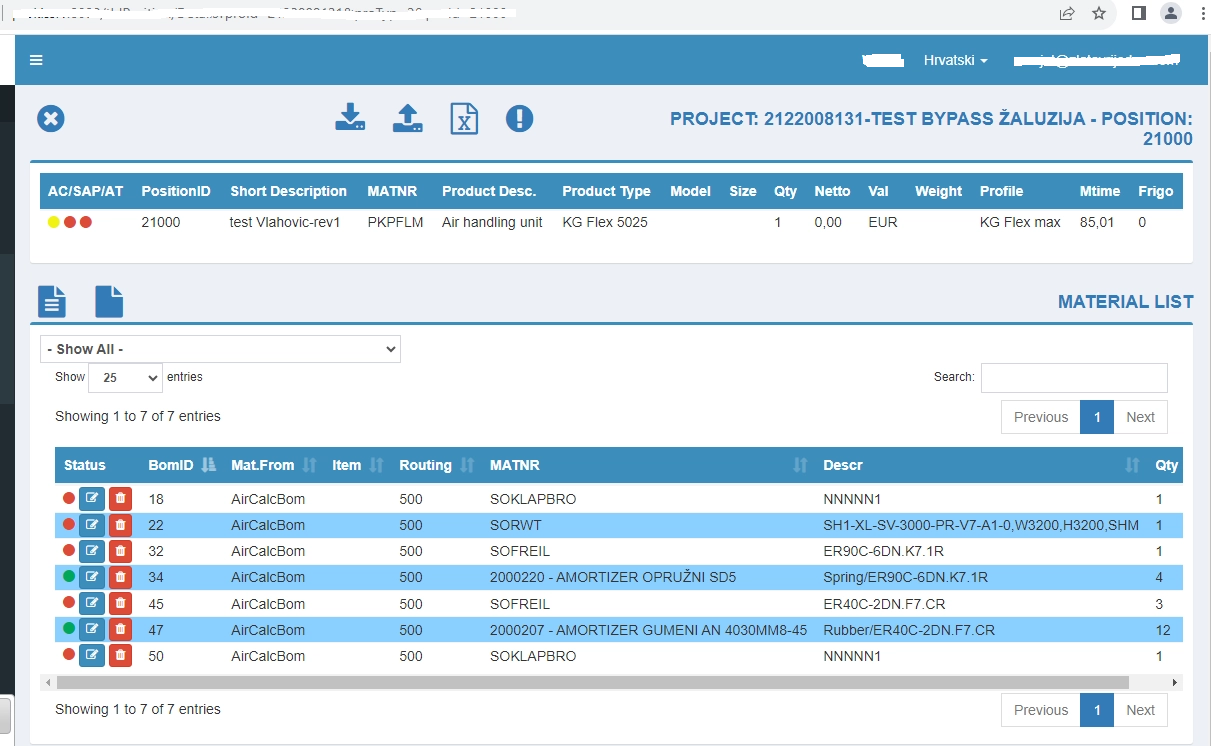This screenshot has width=1211, height=746.
Task: Delete BomID 34 row
Action: click(x=120, y=576)
